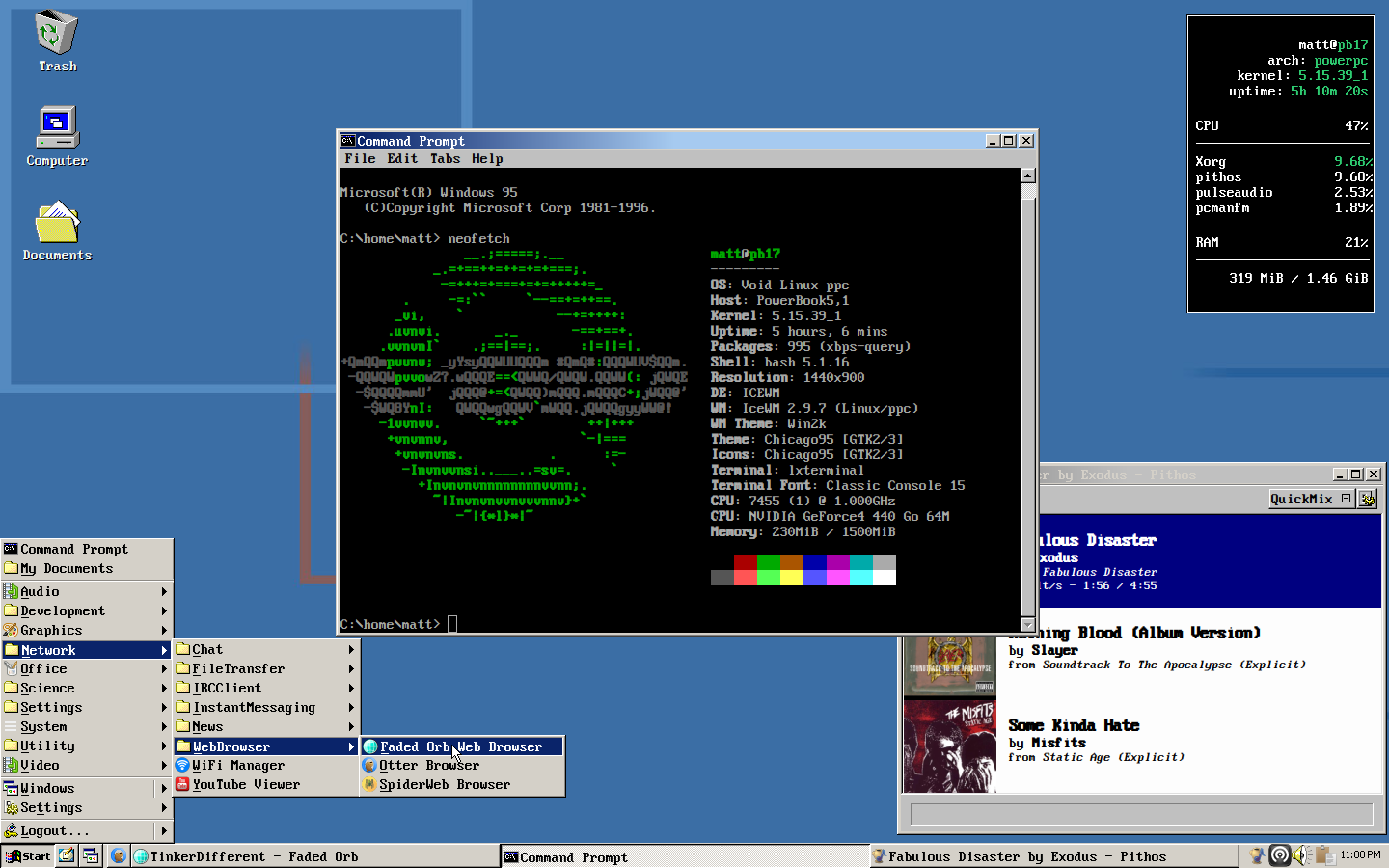Launch the browser quick-launch icon on the taskbar
Screen dimensions: 1389x868
[x=118, y=855]
